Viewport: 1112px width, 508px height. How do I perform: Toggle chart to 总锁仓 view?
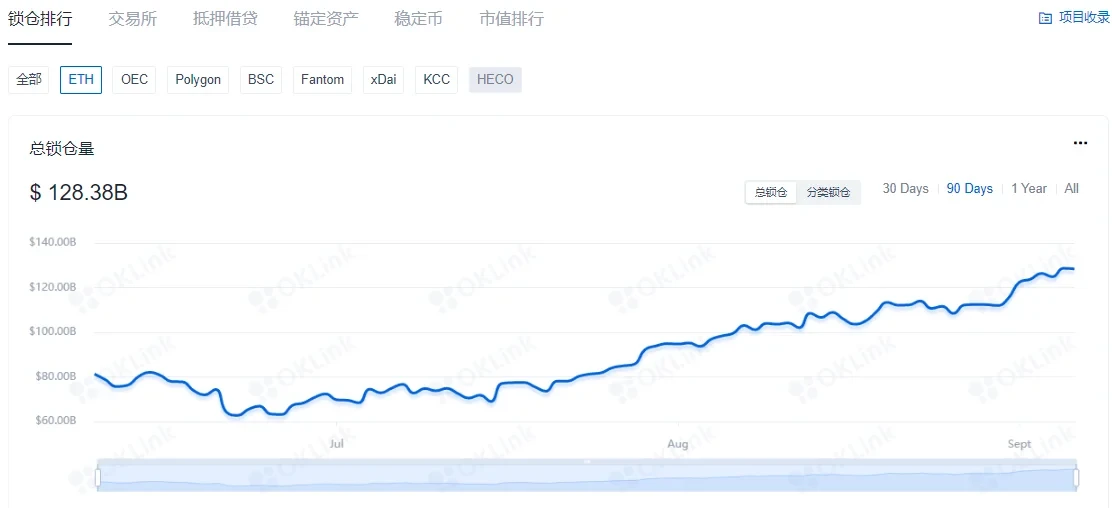771,192
